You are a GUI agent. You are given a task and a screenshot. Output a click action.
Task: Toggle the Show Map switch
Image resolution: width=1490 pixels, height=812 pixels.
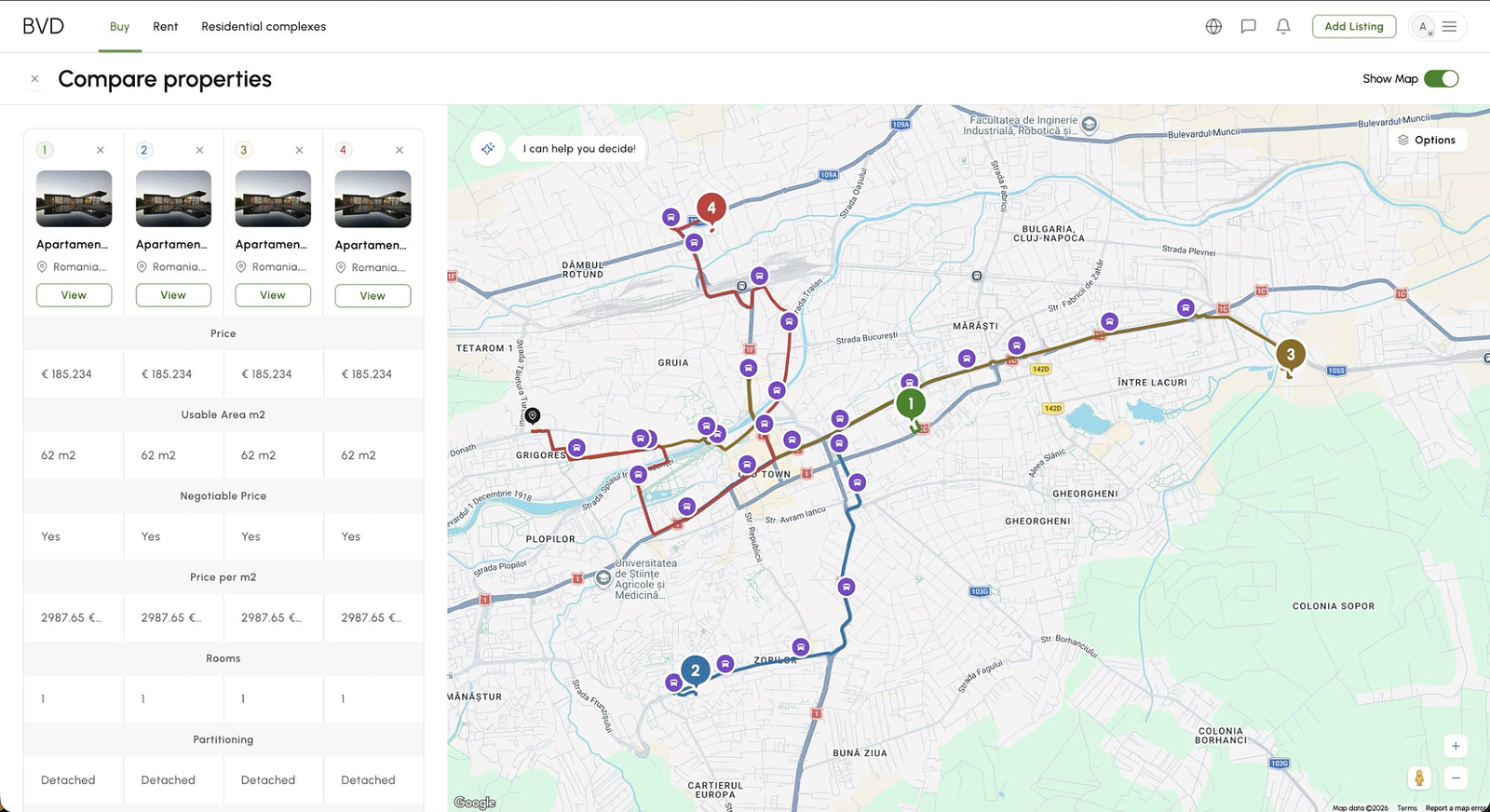1441,78
